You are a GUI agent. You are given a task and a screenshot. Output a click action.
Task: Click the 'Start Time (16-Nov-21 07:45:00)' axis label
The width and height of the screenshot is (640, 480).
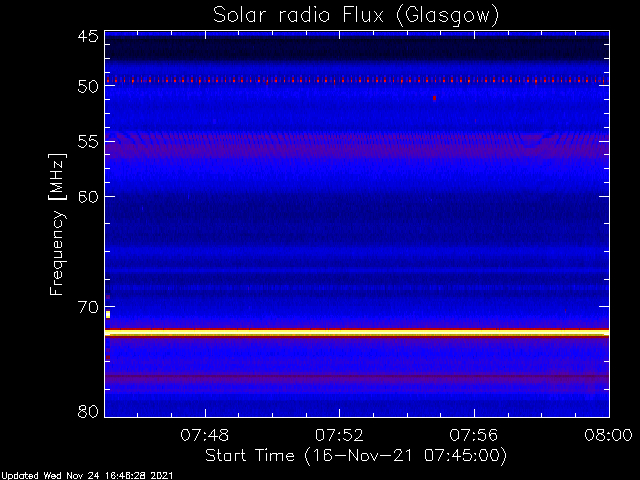(356, 455)
